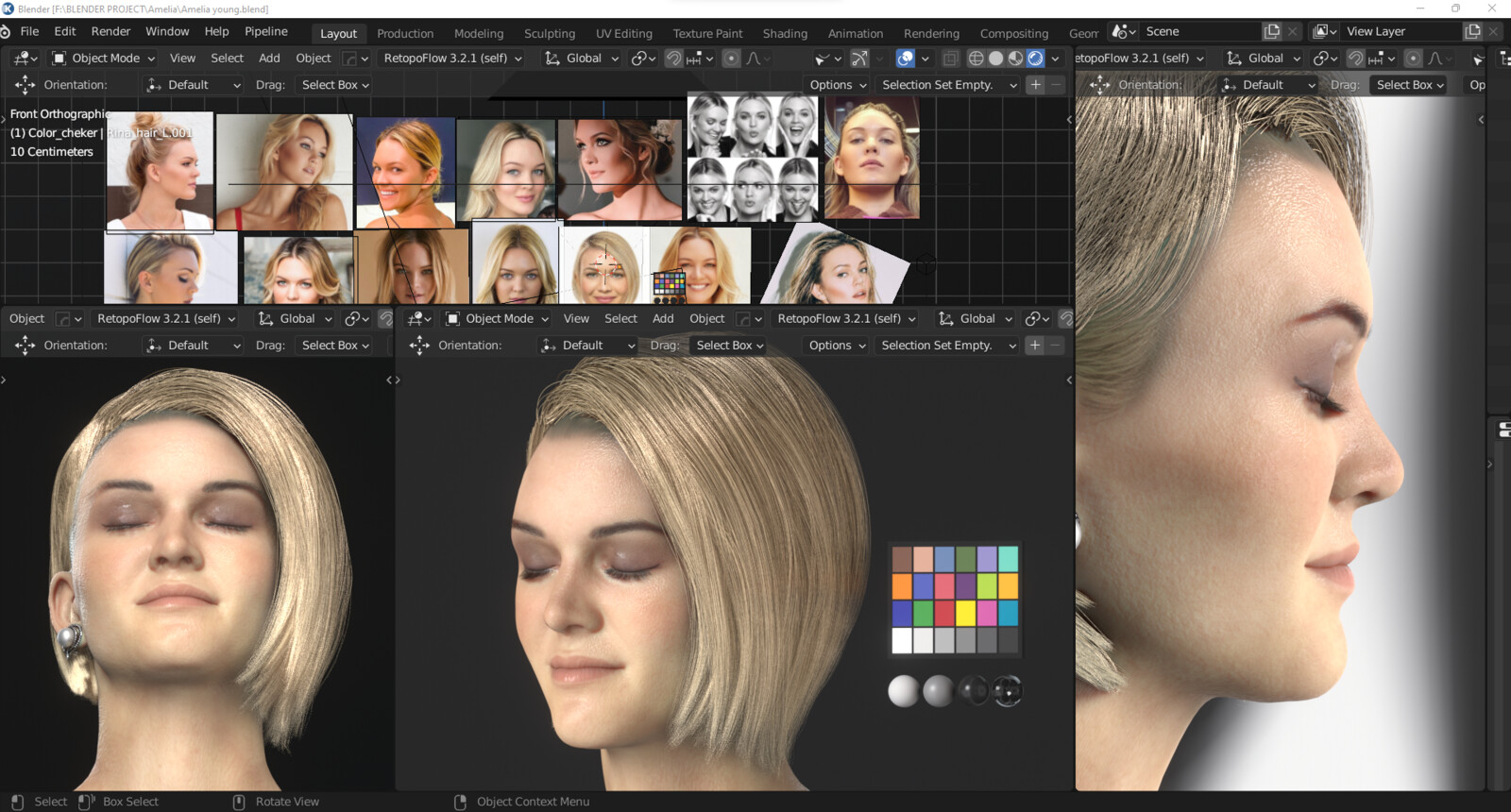Click white swatch on color checker
This screenshot has height=812, width=1511.
(x=902, y=641)
